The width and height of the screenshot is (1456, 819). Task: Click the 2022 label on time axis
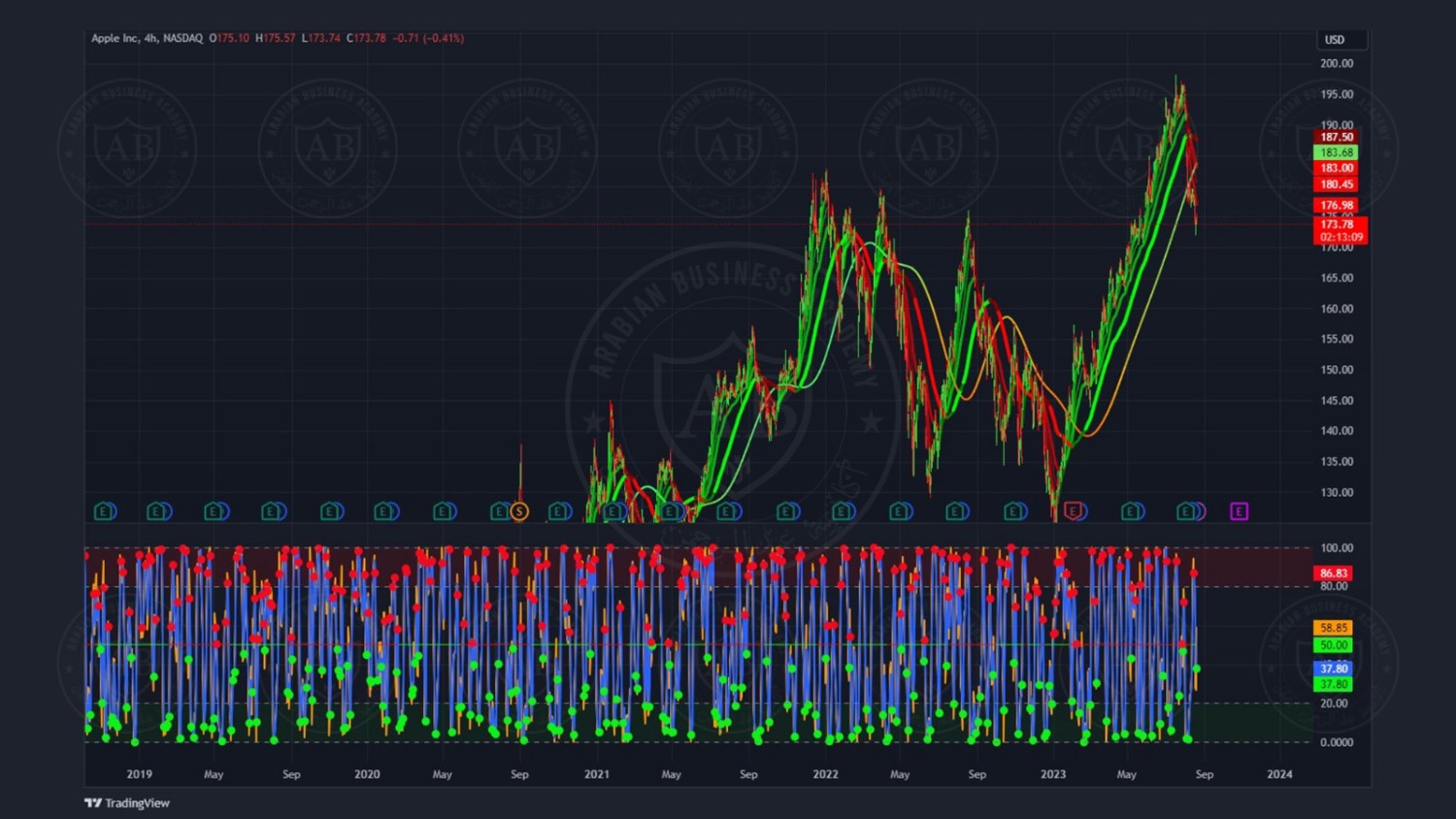point(825,774)
